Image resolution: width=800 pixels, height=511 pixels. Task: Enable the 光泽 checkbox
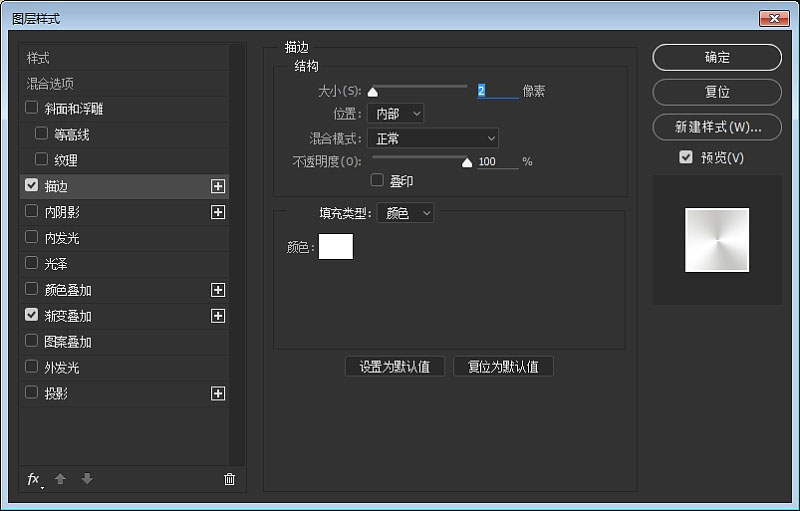32,263
